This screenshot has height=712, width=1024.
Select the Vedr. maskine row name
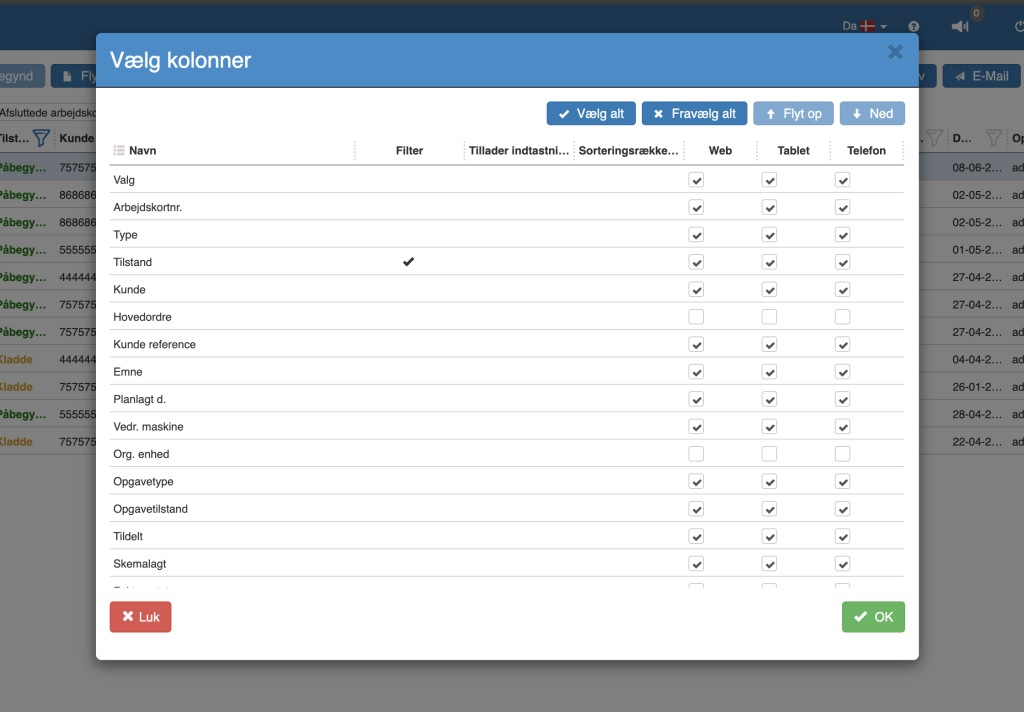(148, 427)
